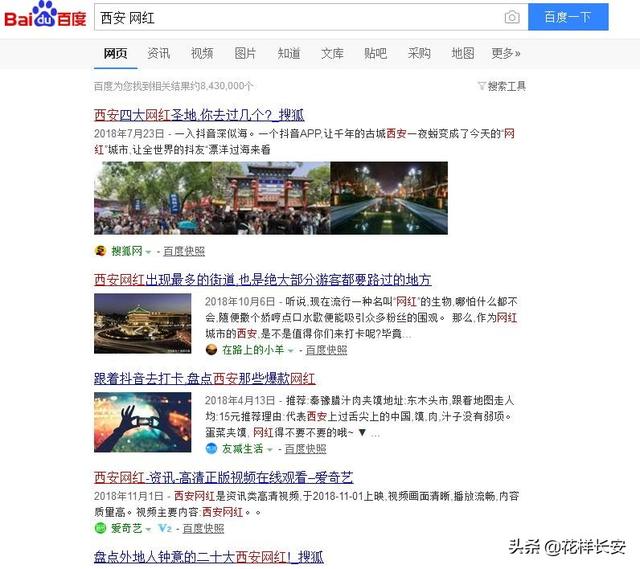Click the date 2018年10月6日

pos(240,302)
